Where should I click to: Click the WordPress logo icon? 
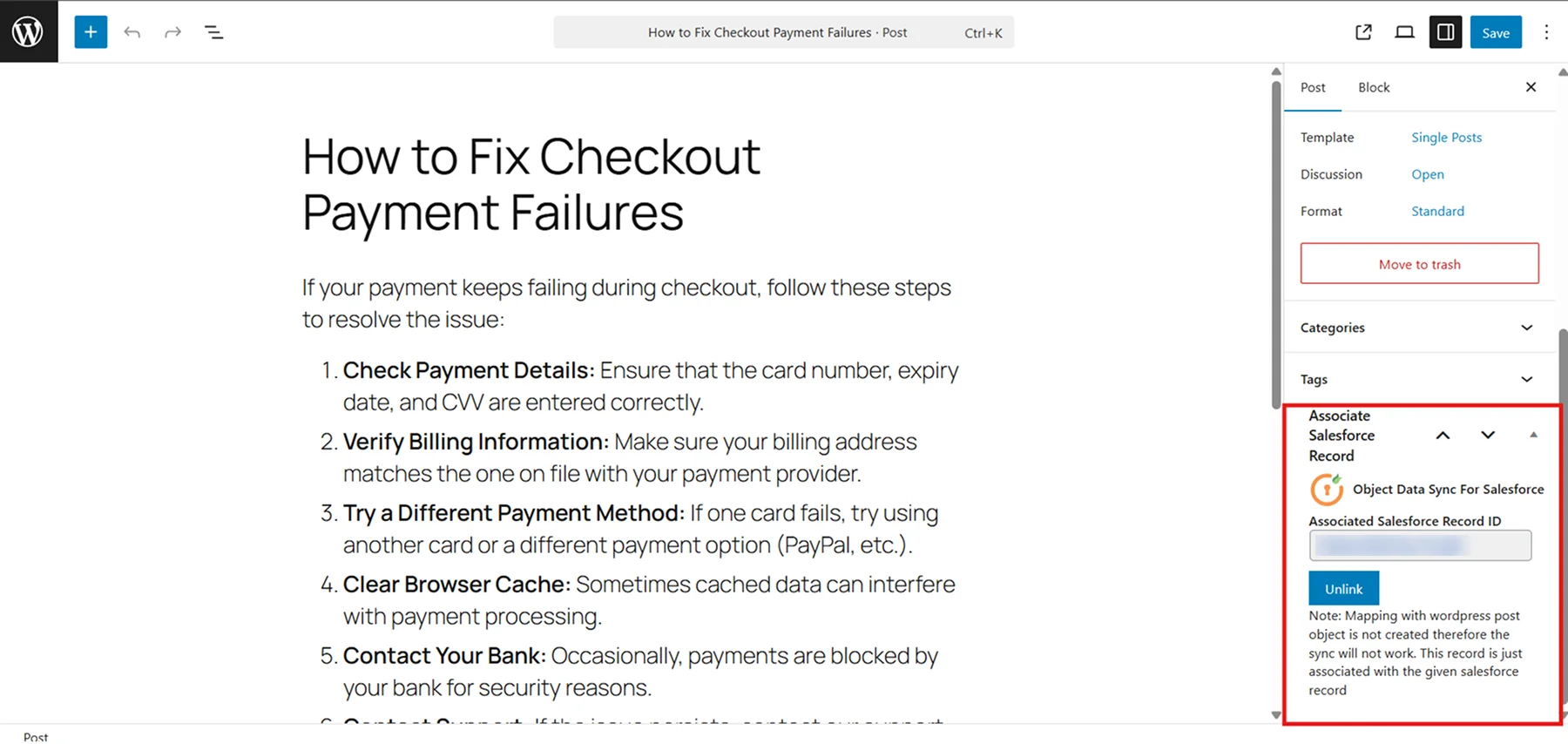point(28,32)
